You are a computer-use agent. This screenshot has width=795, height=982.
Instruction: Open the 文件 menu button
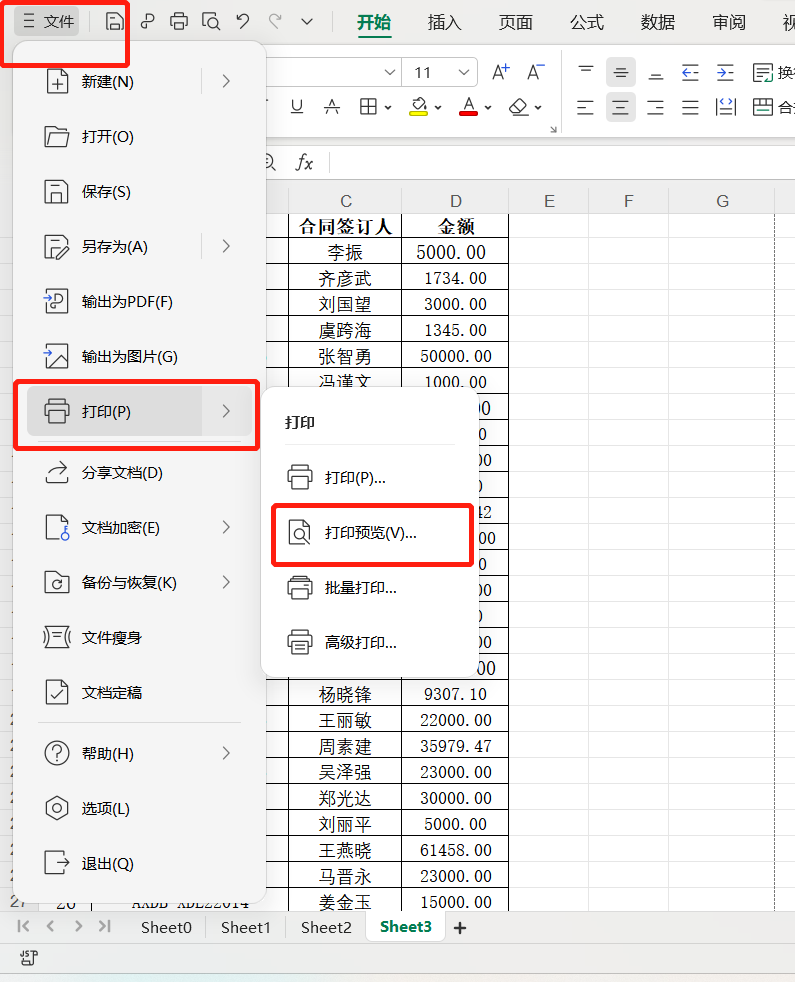click(48, 21)
